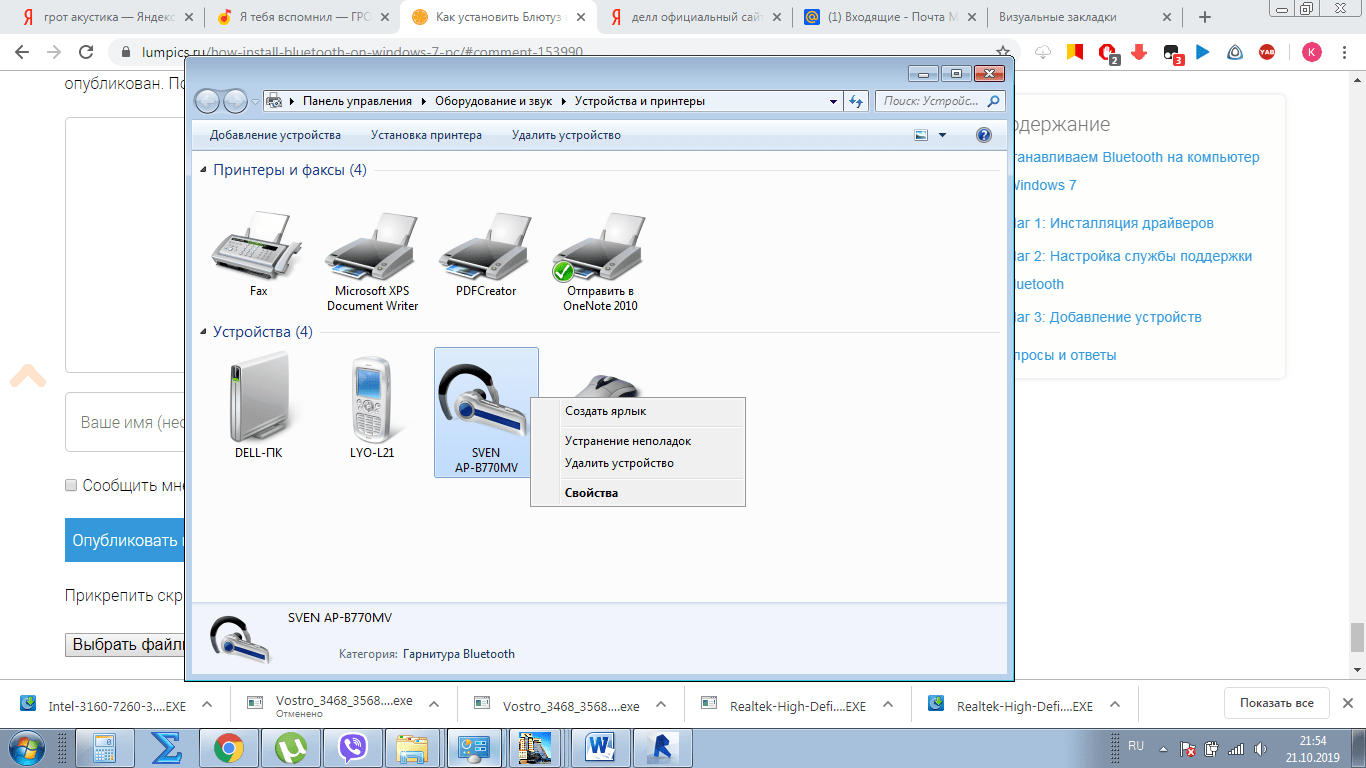This screenshot has width=1366, height=768.
Task: Open the red adblock hand extension
Action: tap(1107, 52)
